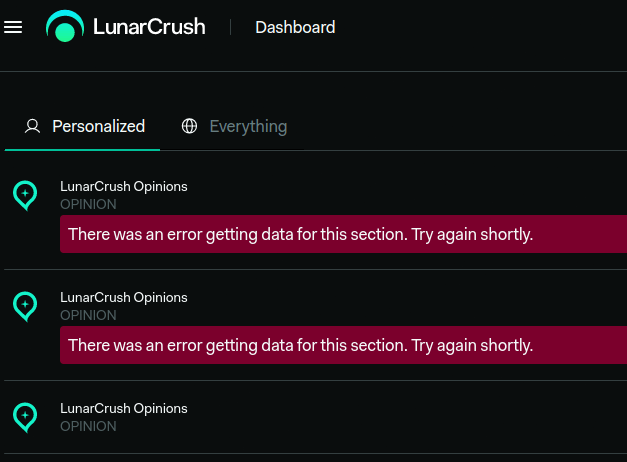Switch to the Personalized tab

coord(82,126)
